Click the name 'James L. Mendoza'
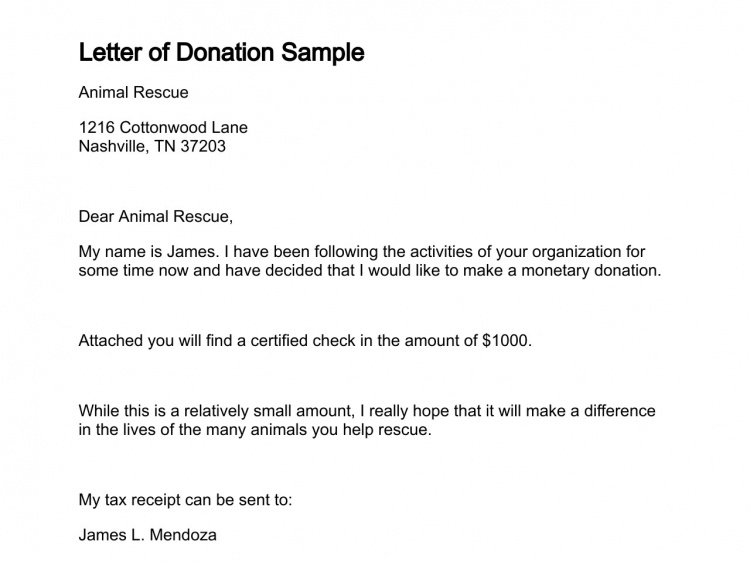Image resolution: width=750 pixels, height=562 pixels. pyautogui.click(x=148, y=535)
